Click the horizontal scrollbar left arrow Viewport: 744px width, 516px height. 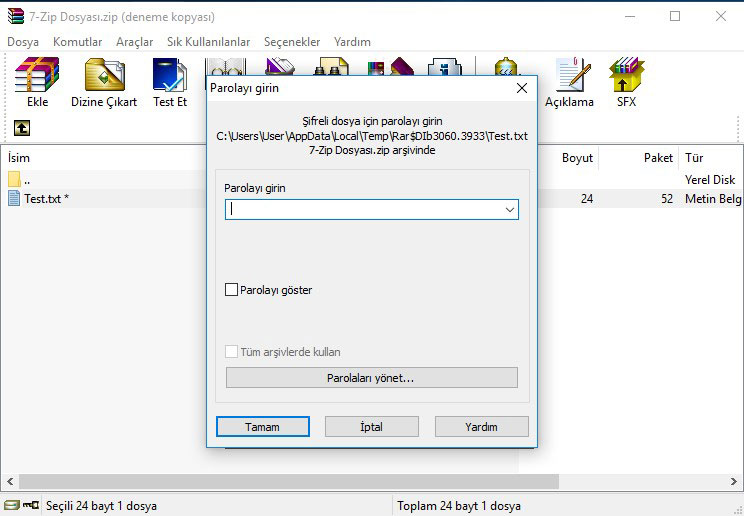point(9,481)
